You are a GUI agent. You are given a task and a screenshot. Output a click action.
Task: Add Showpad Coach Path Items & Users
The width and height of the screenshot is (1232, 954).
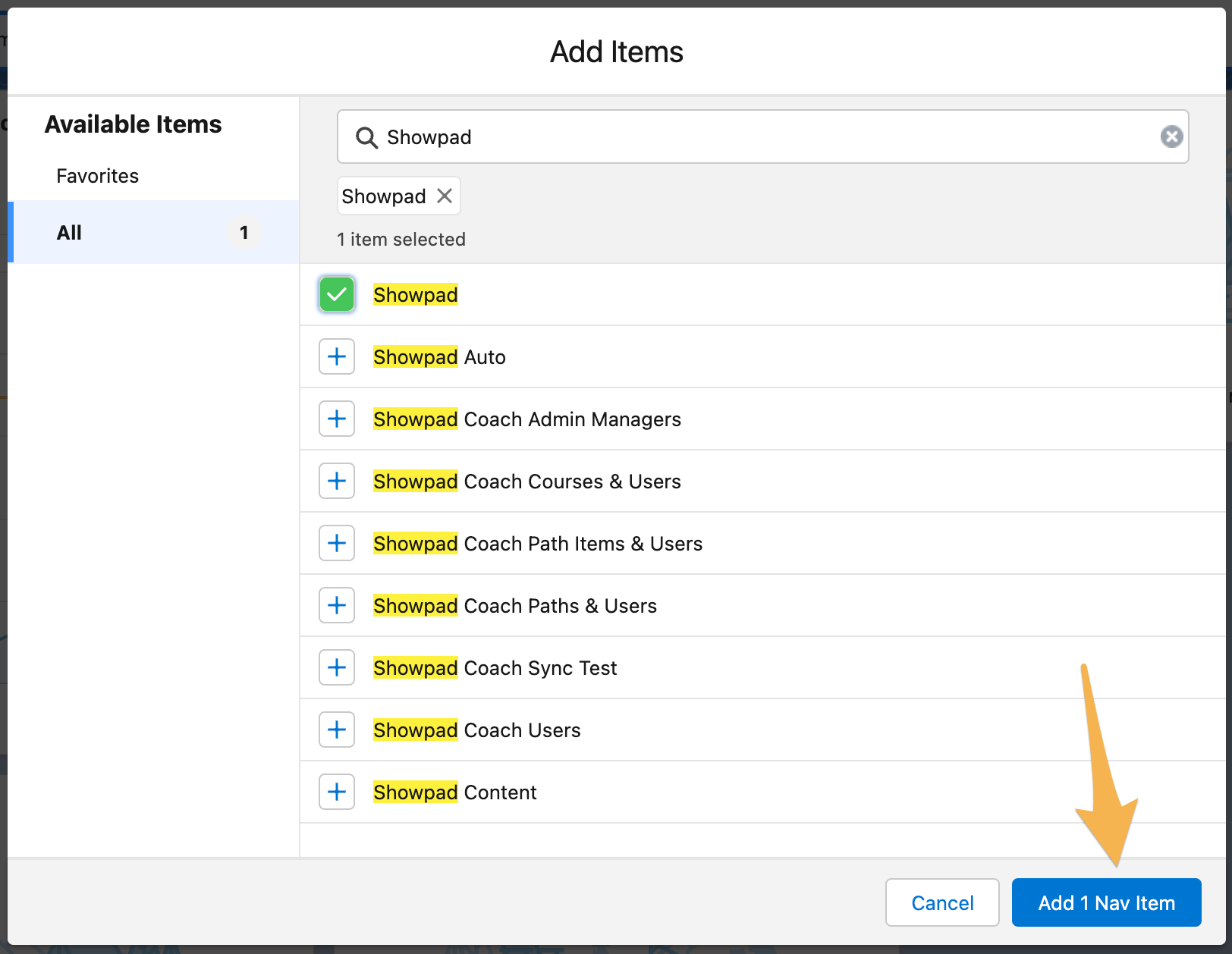336,543
